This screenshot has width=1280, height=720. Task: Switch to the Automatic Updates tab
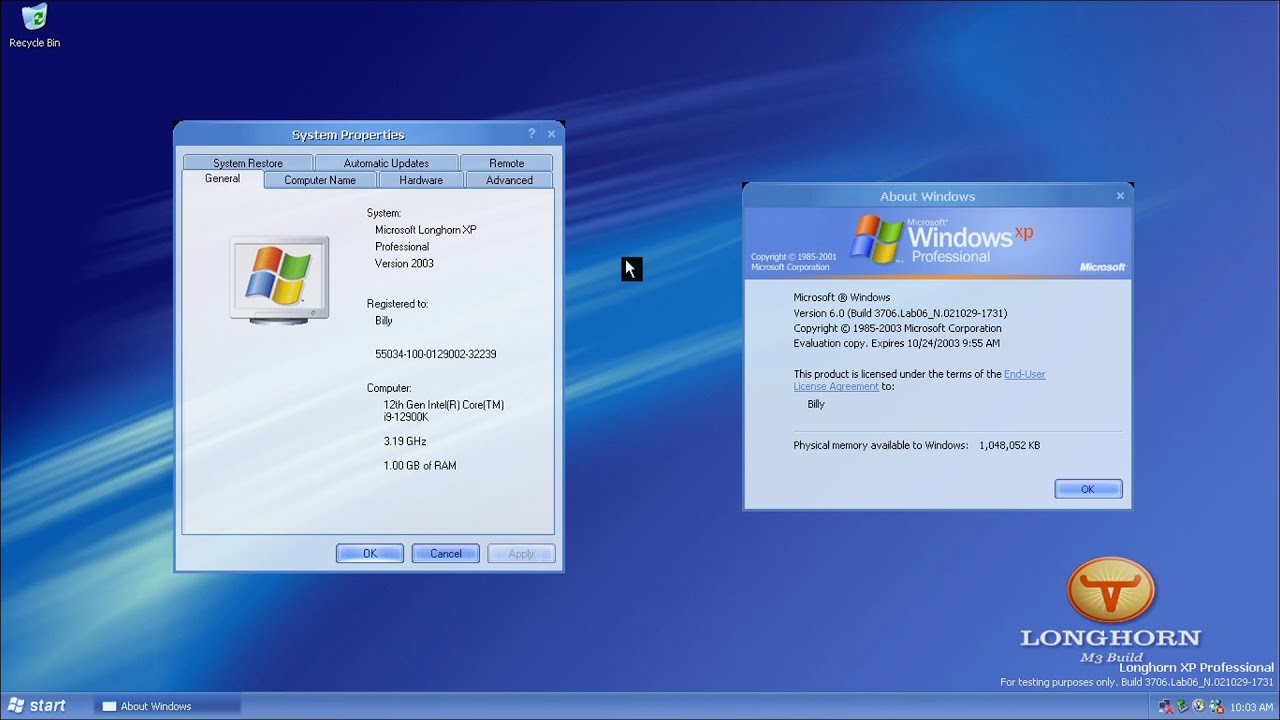[x=386, y=163]
